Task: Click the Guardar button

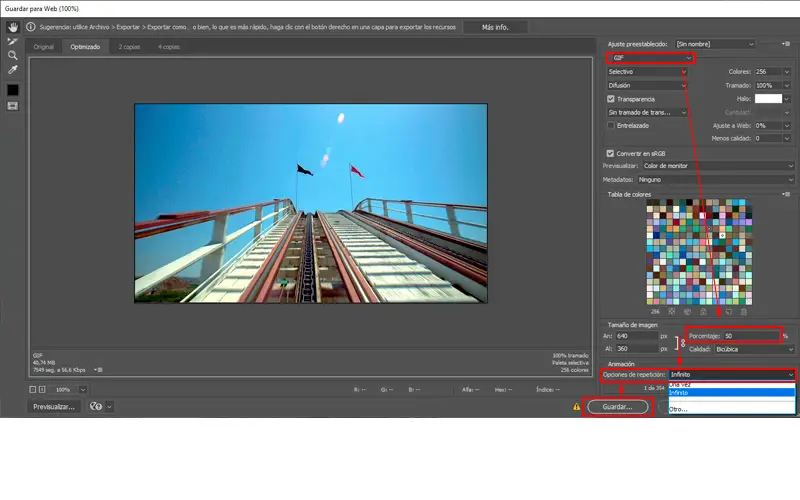Action: coord(615,407)
